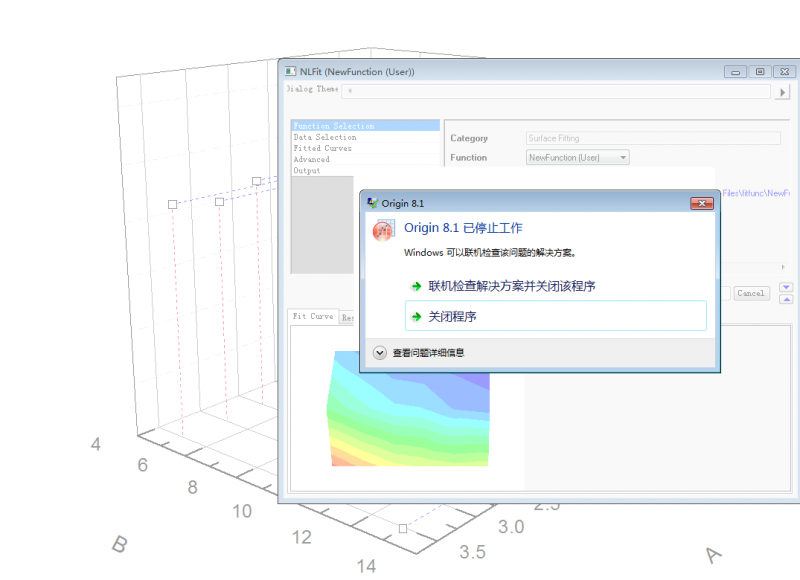
Task: Click the downward arrow button beside Cancel
Action: click(786, 287)
